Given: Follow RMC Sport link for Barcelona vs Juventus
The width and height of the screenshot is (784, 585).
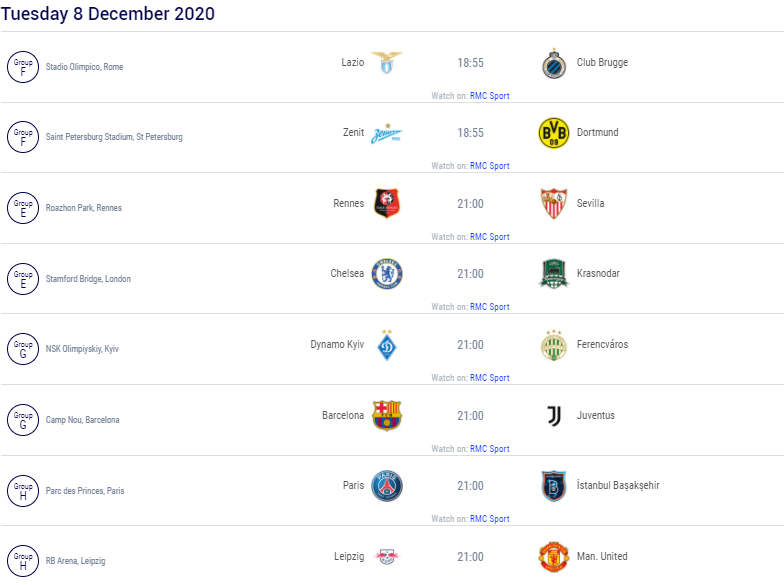Looking at the screenshot, I should [490, 449].
